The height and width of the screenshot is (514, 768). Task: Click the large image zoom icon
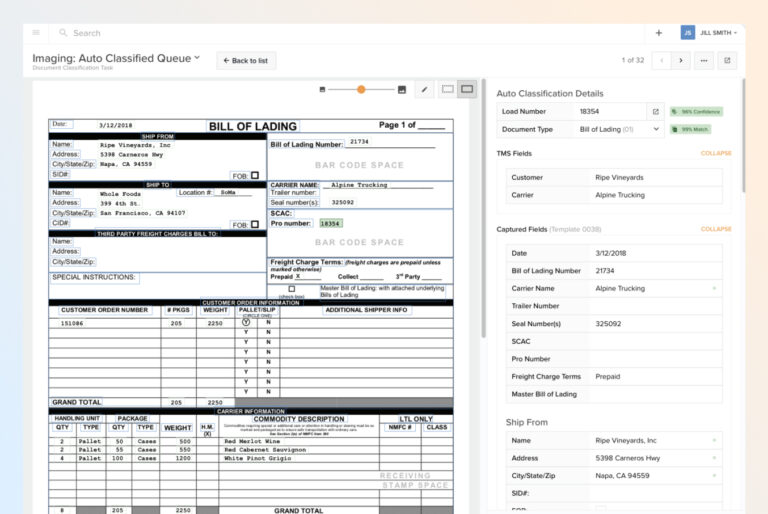tap(402, 90)
